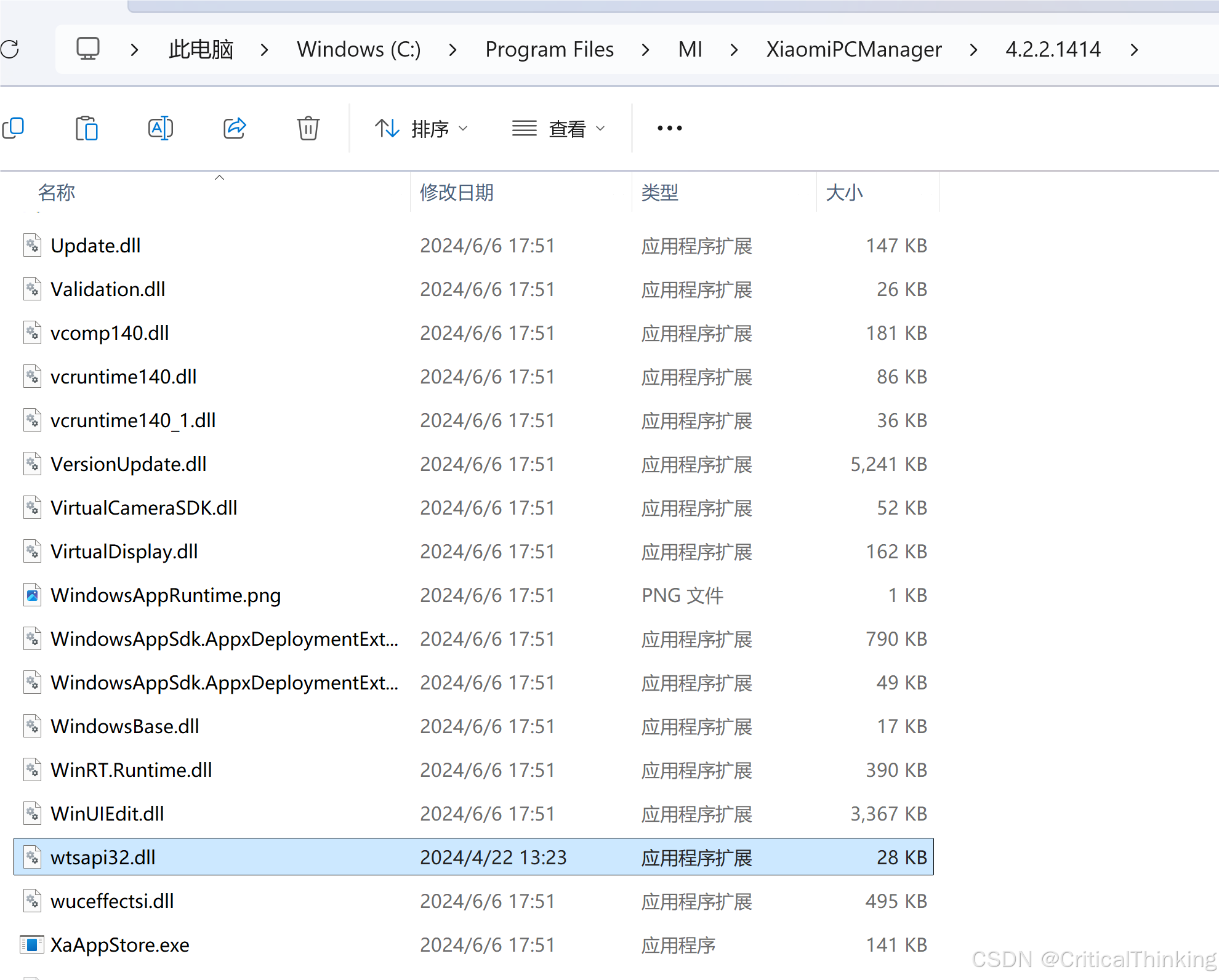Click the rename toolbar icon
The width and height of the screenshot is (1219, 980).
coord(160,128)
